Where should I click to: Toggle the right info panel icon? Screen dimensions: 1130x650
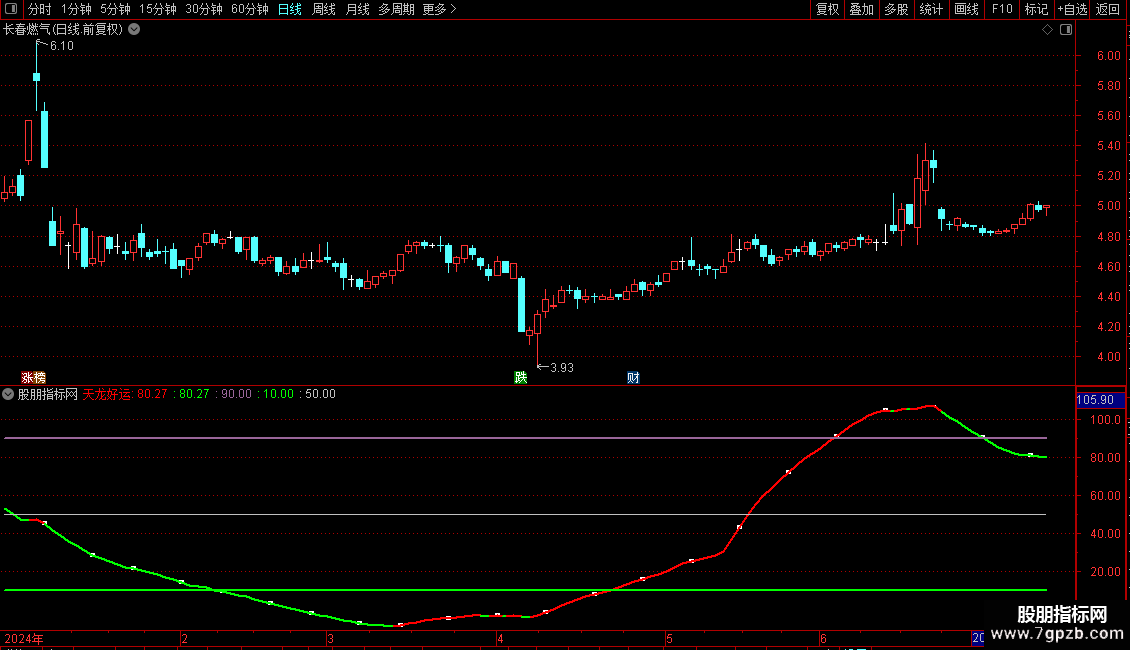[x=1066, y=30]
